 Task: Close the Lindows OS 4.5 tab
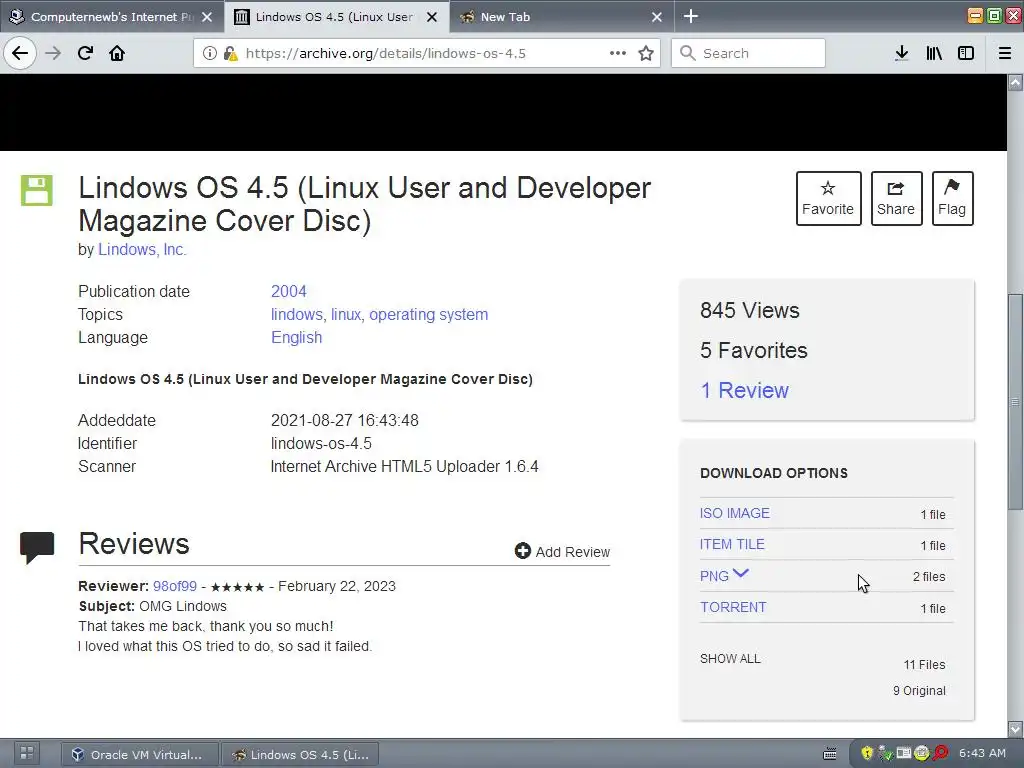pyautogui.click(x=432, y=17)
